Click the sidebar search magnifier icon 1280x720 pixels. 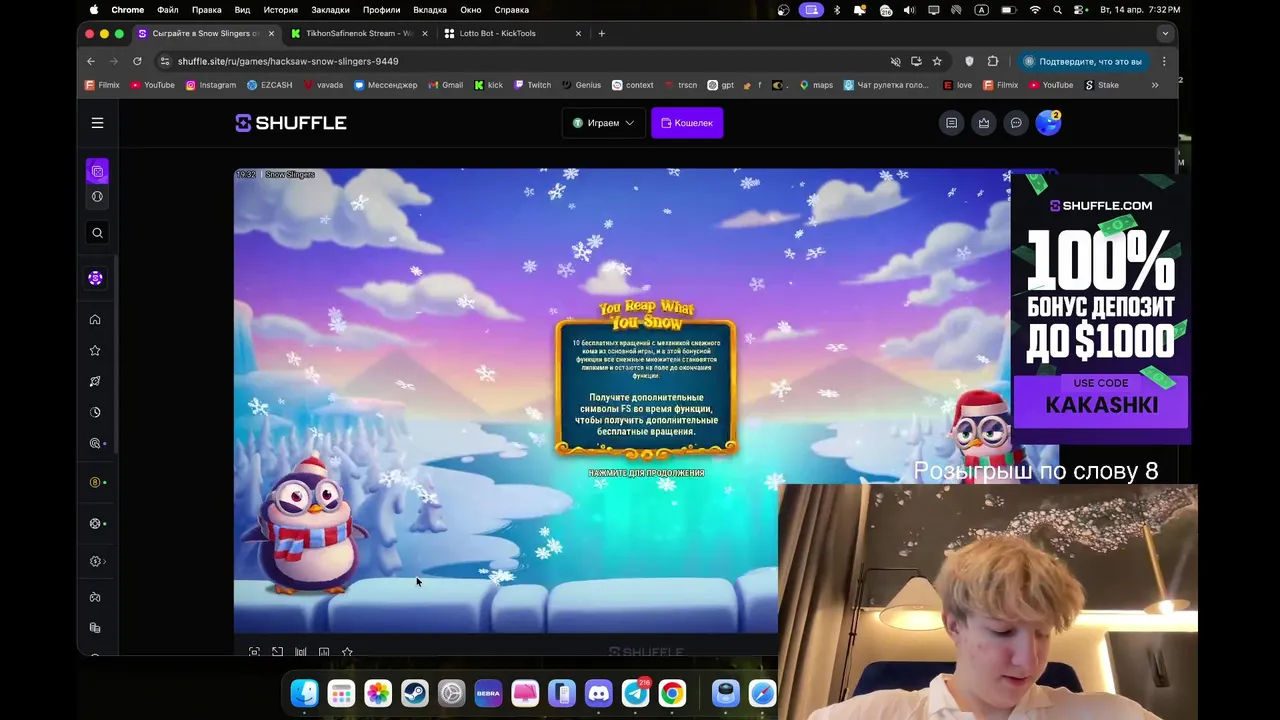click(97, 233)
